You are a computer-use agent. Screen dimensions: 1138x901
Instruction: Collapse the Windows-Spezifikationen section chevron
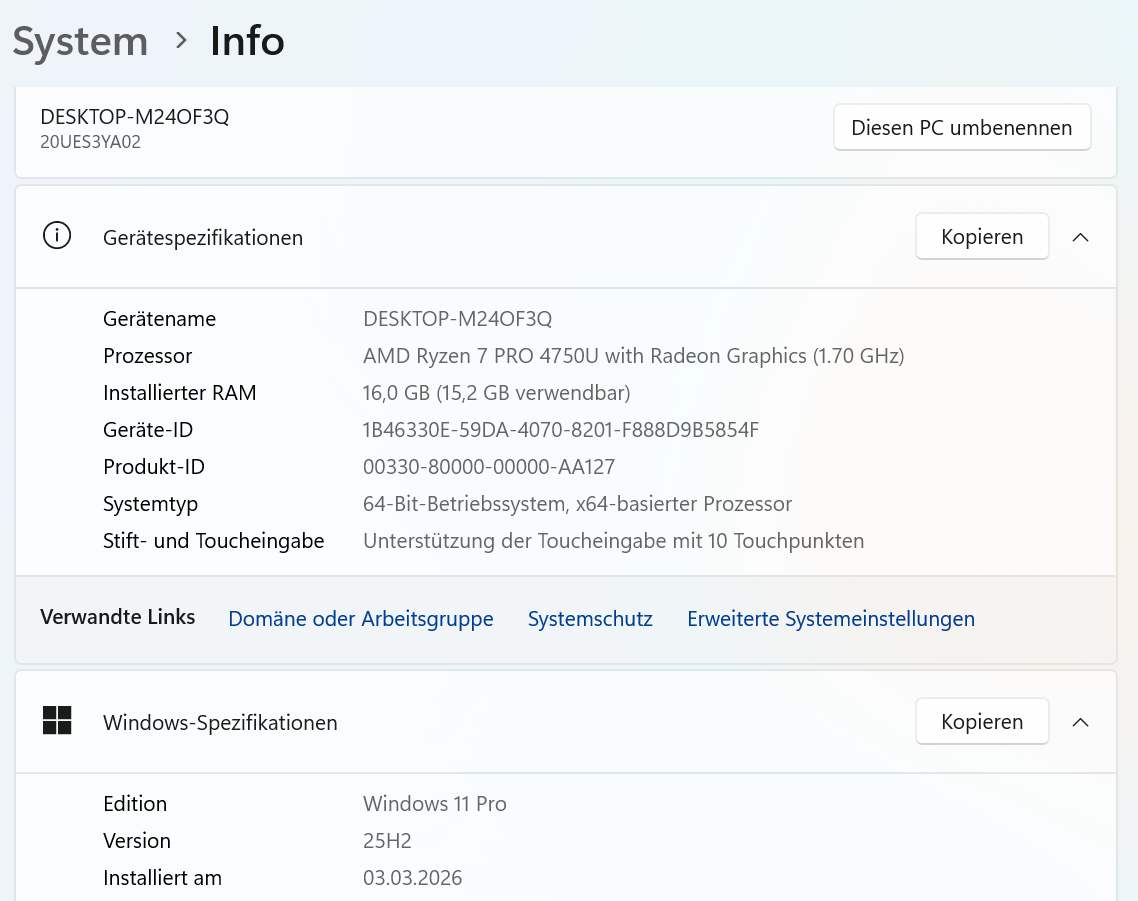pos(1080,722)
